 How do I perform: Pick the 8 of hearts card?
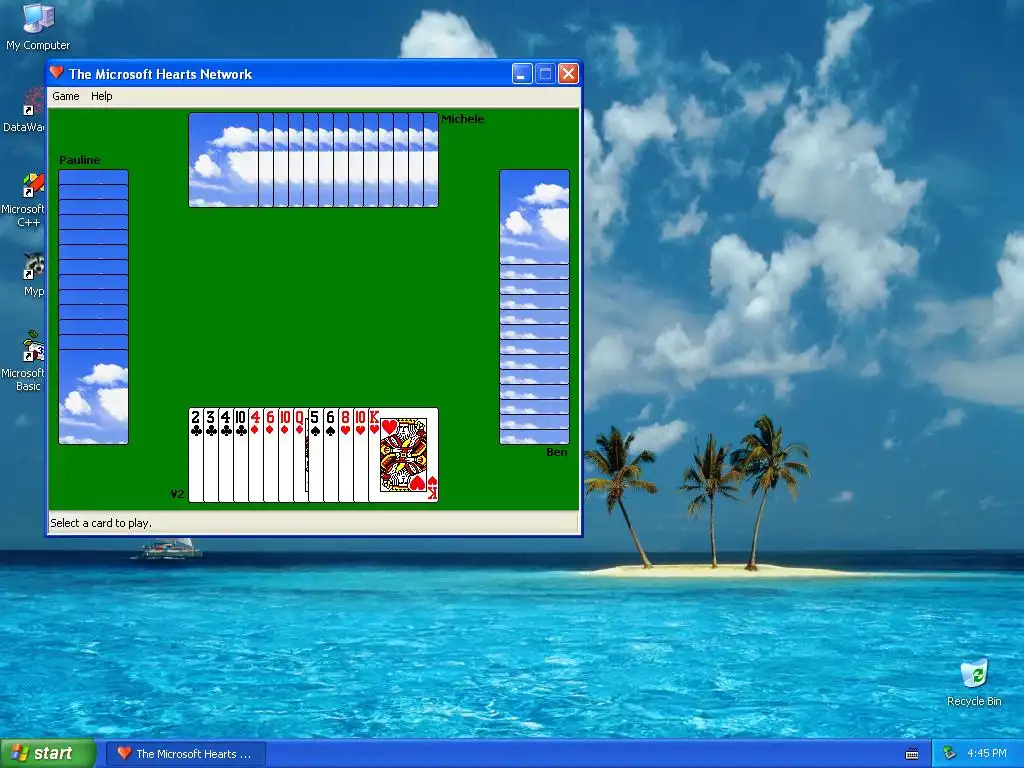coord(345,455)
